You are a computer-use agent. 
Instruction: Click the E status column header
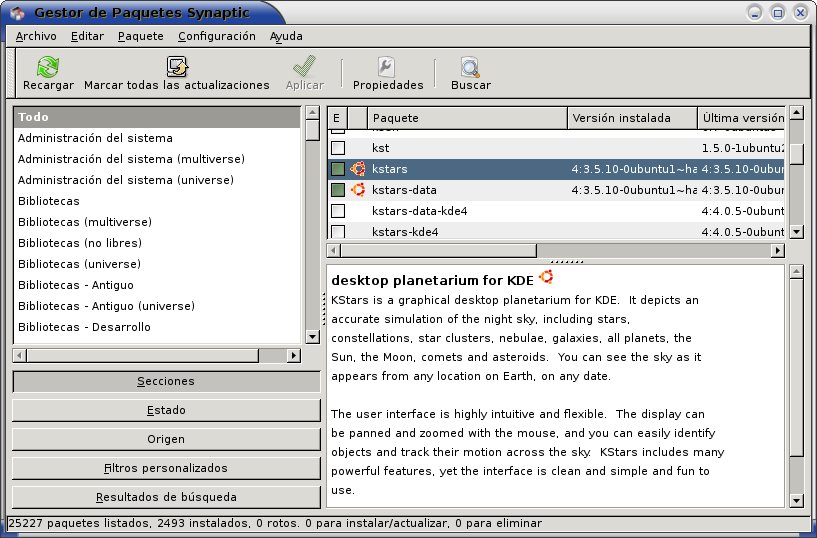(x=337, y=118)
